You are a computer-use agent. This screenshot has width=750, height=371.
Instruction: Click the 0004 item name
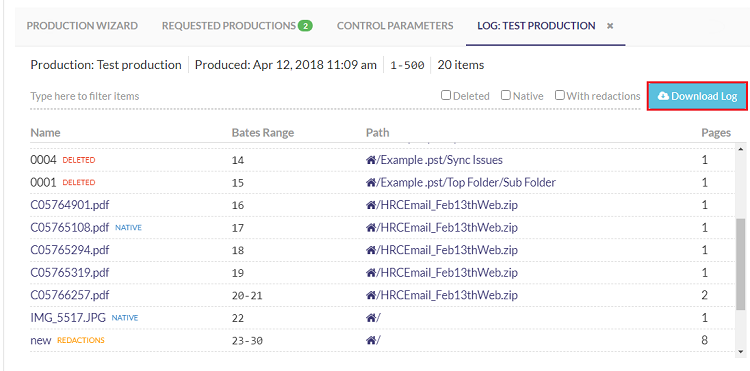click(44, 160)
